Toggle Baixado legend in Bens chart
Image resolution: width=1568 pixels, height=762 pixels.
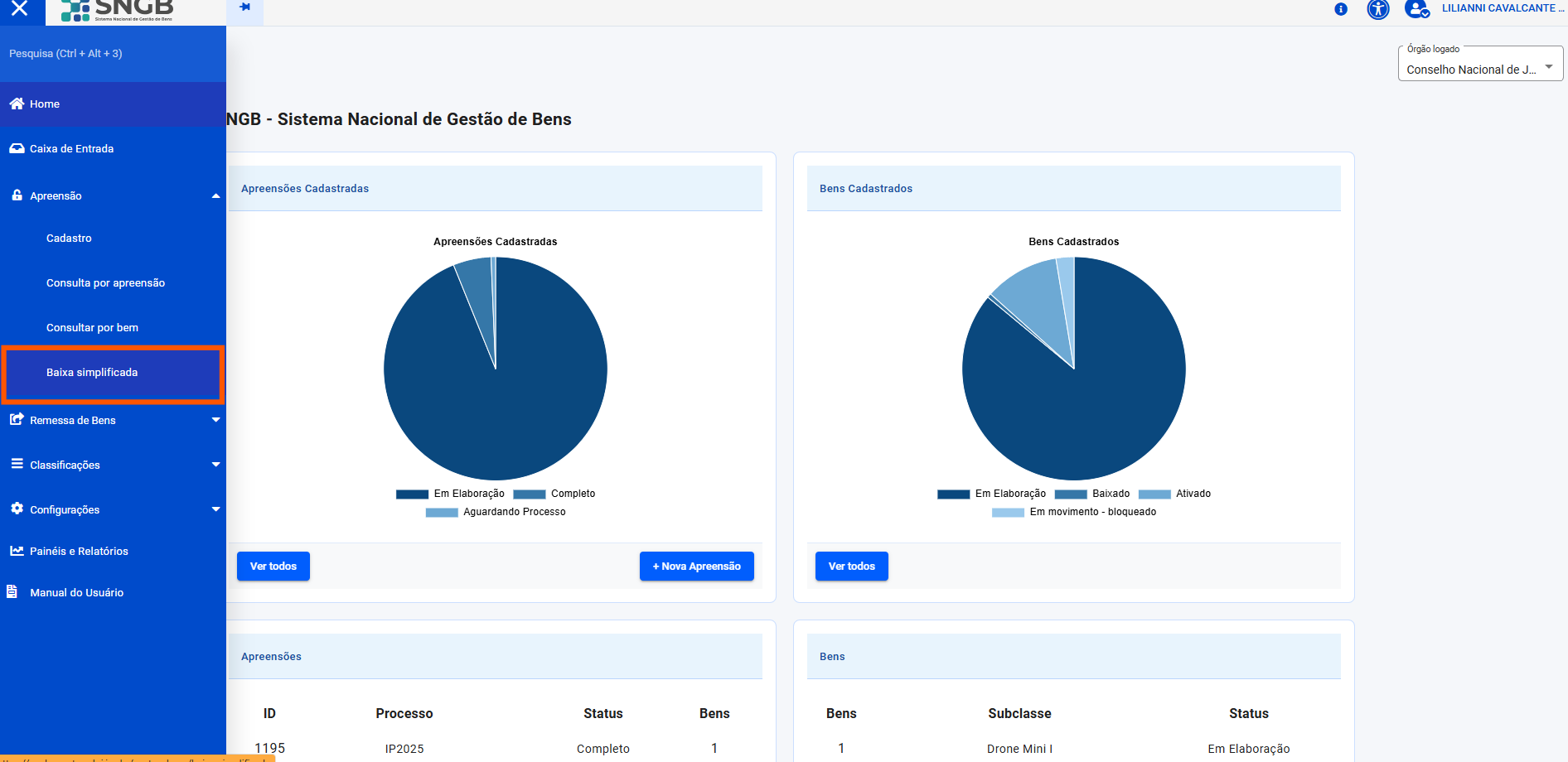1092,494
